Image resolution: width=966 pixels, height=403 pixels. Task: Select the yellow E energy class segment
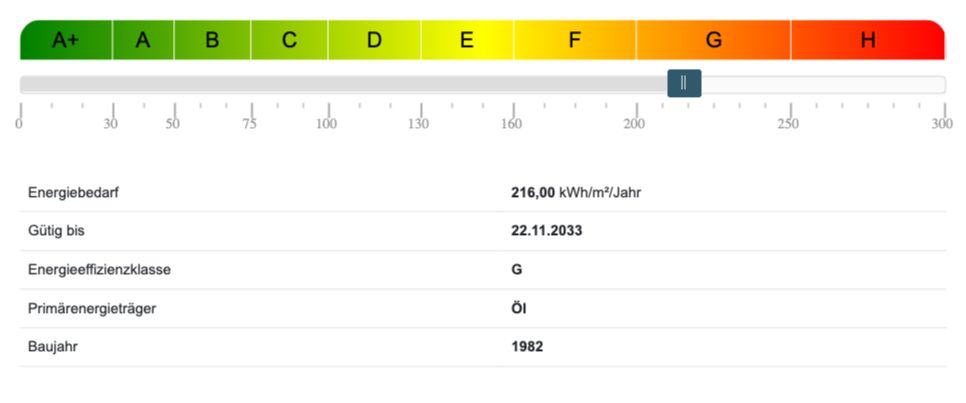pos(467,40)
